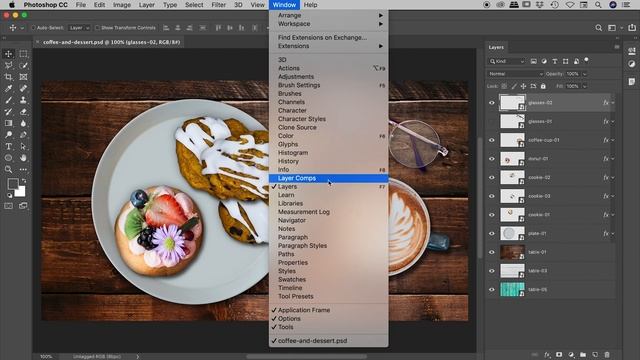Viewport: 640px width, 360px height.
Task: Click Create new group folder icon
Action: [583, 355]
